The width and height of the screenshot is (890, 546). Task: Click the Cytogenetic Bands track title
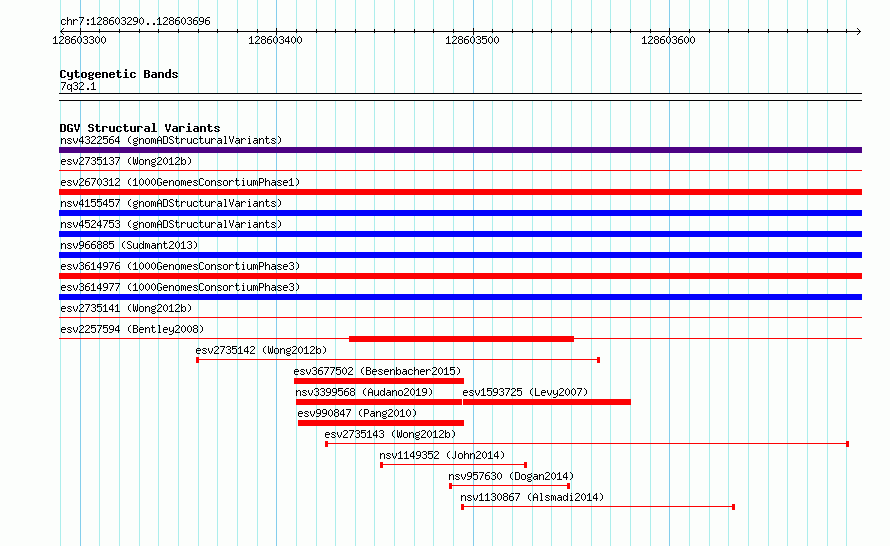pyautogui.click(x=119, y=74)
